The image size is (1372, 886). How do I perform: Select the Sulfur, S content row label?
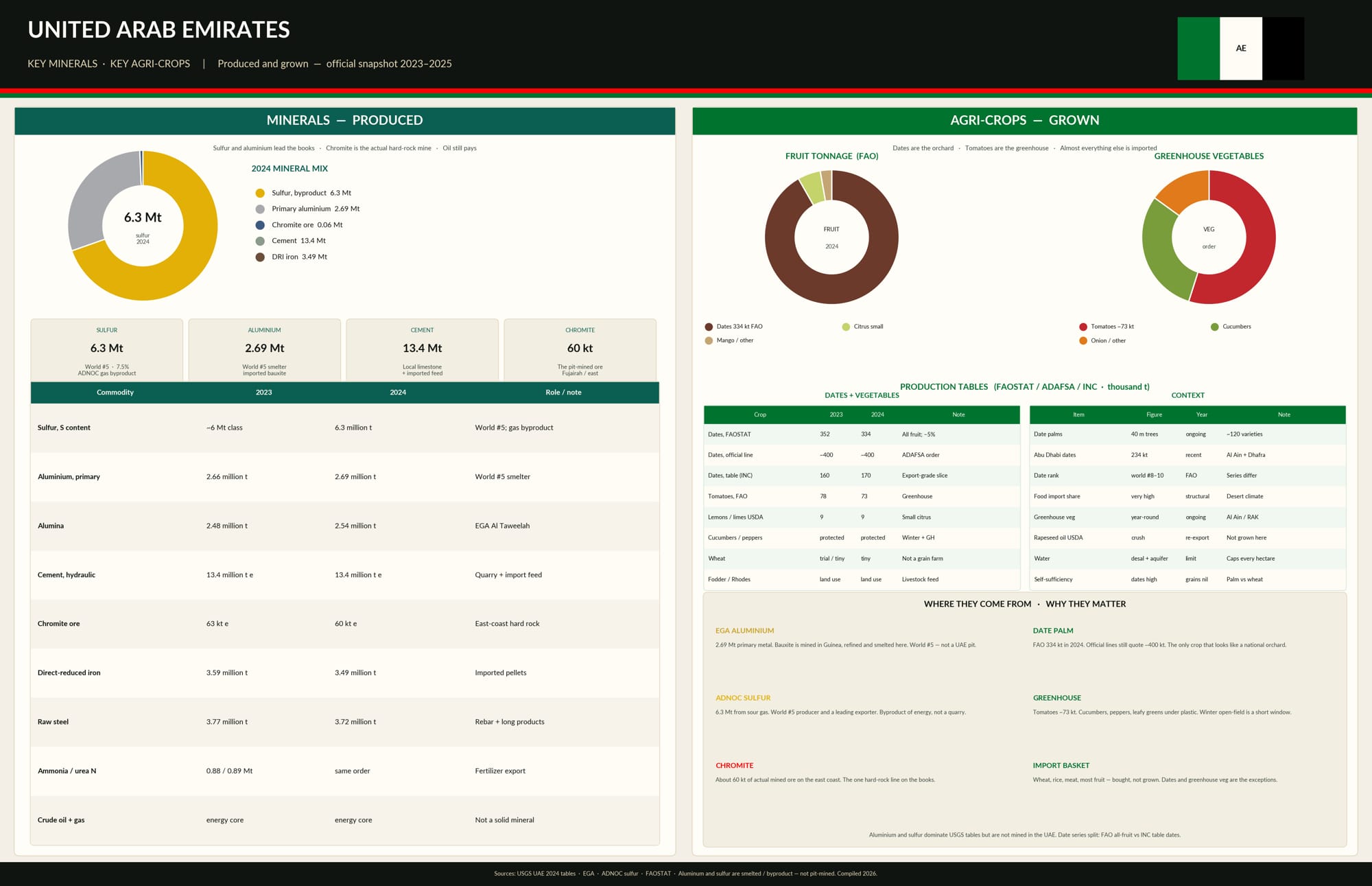pos(64,428)
